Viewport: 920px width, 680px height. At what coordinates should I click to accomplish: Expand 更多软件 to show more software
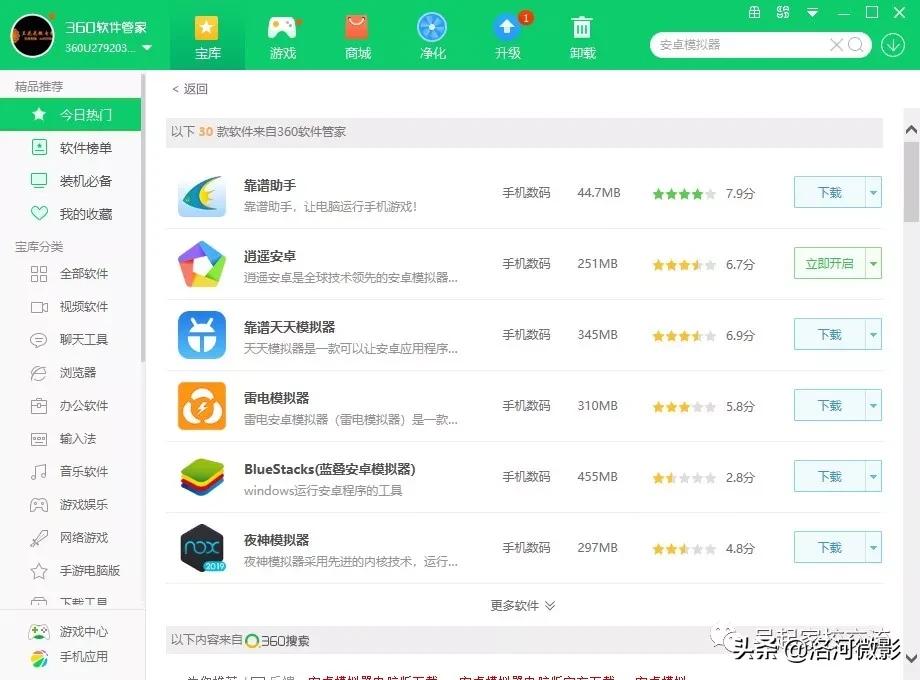tap(522, 605)
